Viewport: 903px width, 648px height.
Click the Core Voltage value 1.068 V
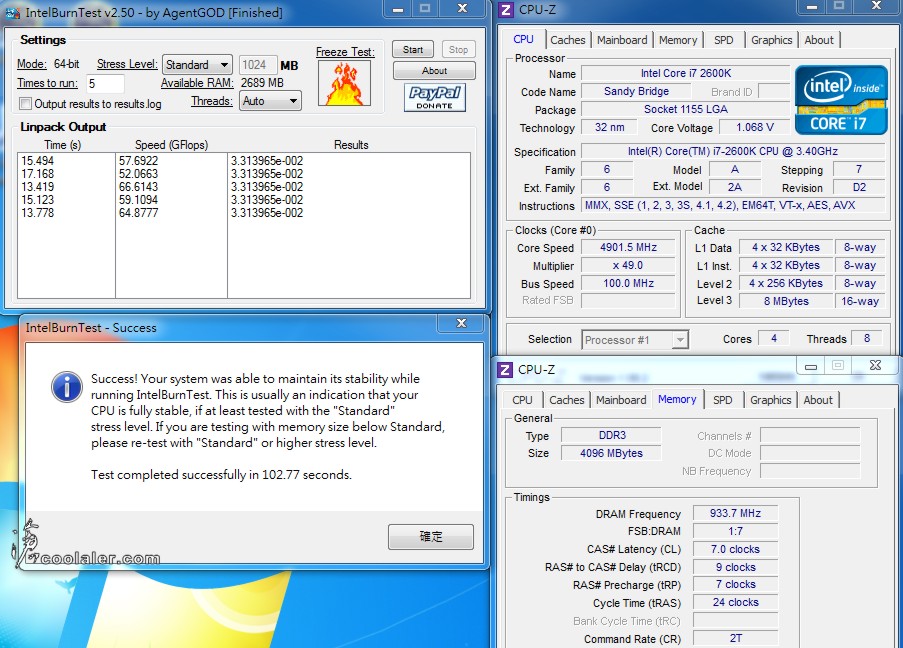[x=754, y=127]
